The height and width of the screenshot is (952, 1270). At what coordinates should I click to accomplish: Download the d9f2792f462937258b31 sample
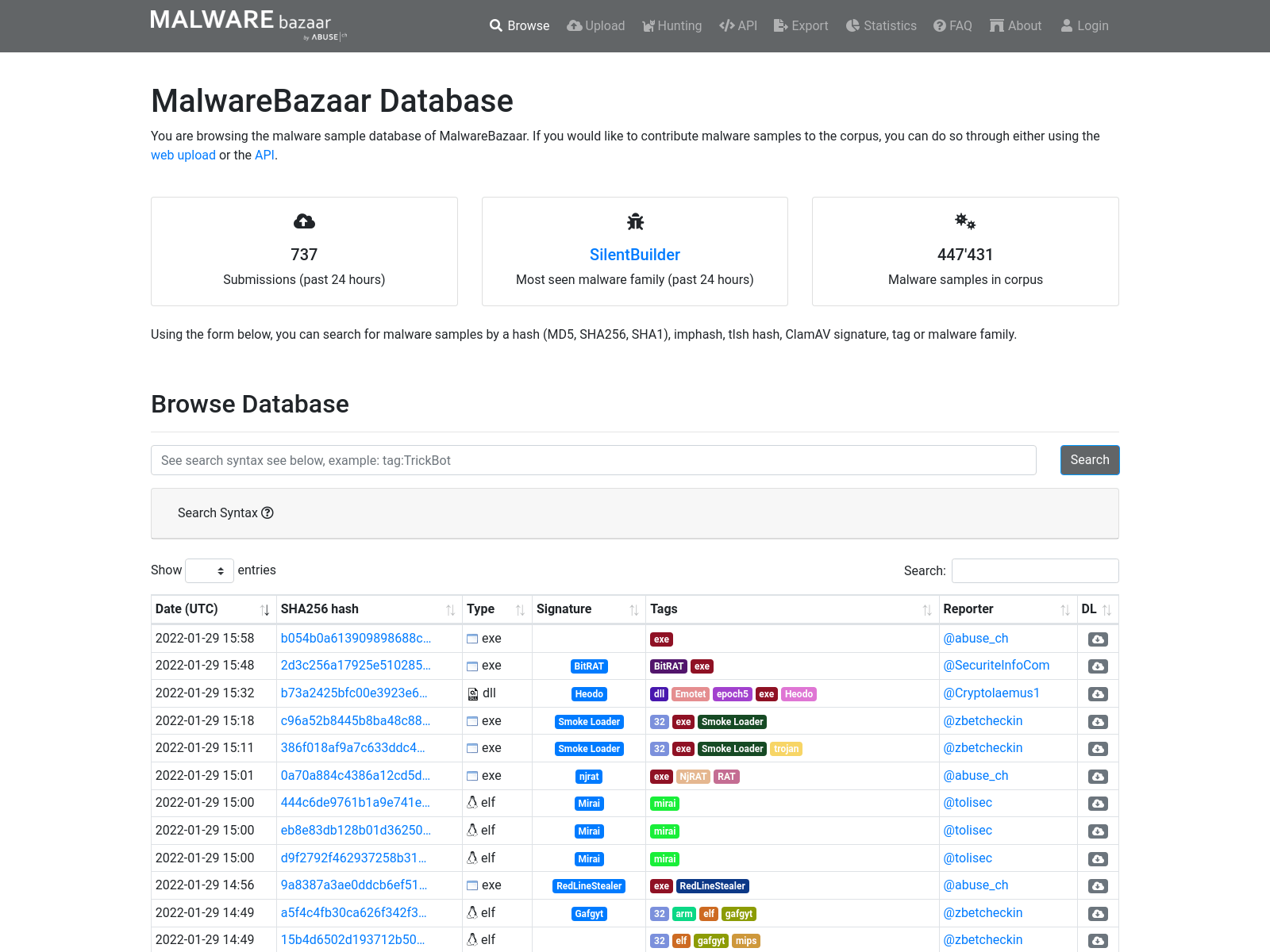tap(1098, 859)
